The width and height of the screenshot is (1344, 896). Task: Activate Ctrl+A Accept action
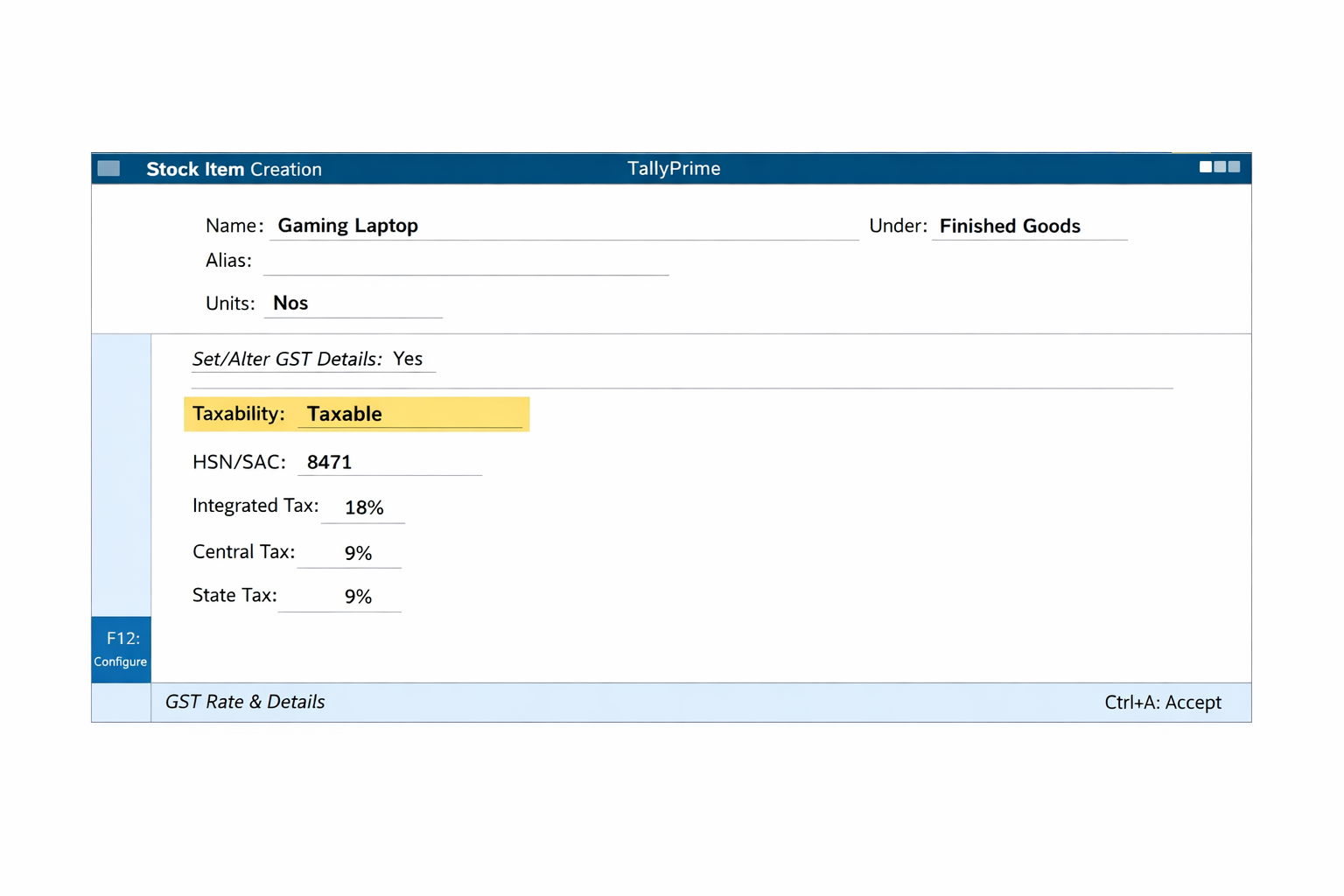pos(1164,702)
